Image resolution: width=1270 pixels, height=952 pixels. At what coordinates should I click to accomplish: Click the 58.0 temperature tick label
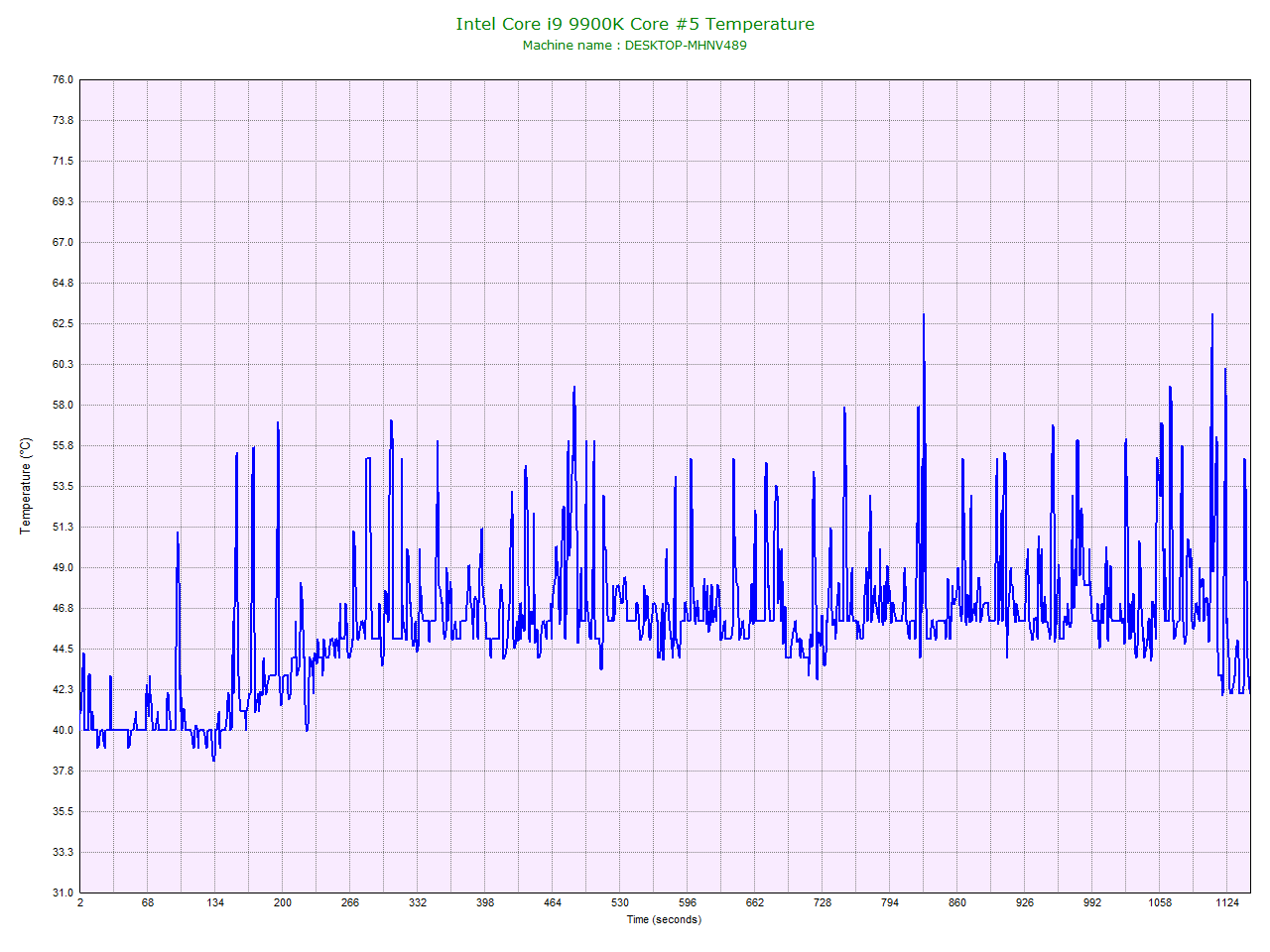(63, 405)
